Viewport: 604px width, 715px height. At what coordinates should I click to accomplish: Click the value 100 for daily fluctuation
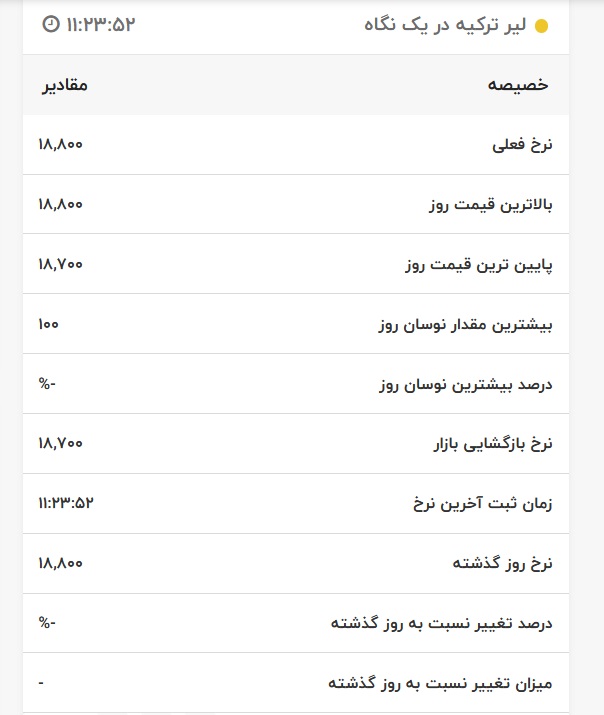click(49, 325)
